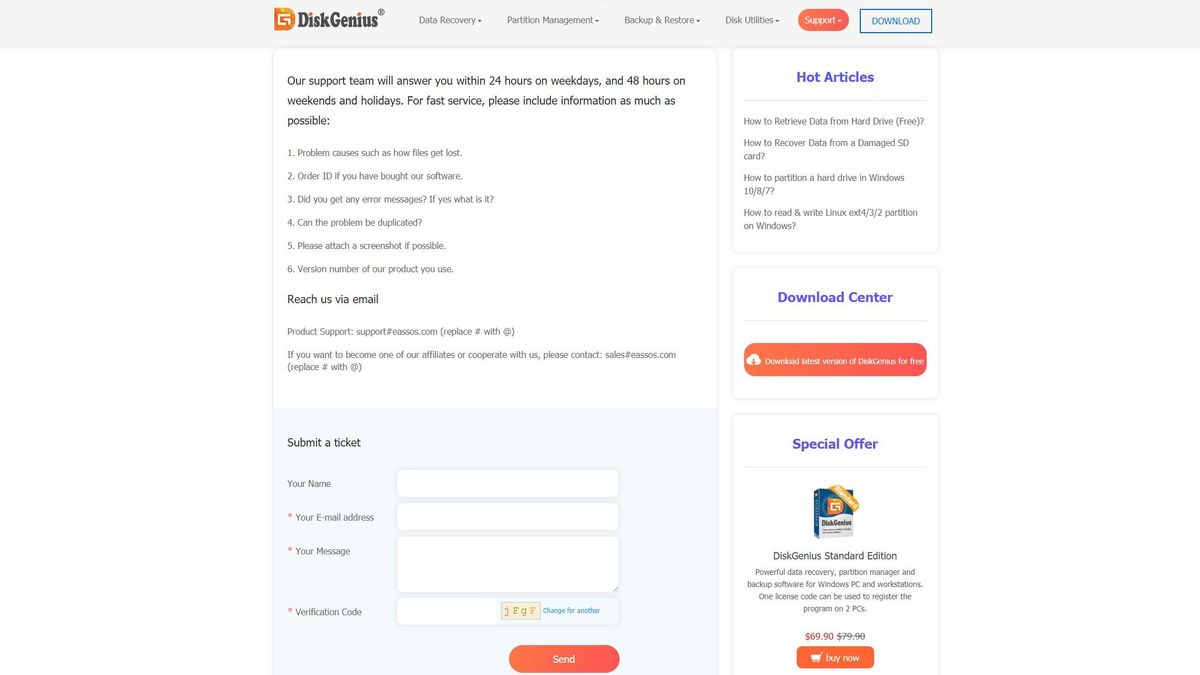This screenshot has width=1200, height=675.
Task: Open the Support menu
Action: point(823,20)
